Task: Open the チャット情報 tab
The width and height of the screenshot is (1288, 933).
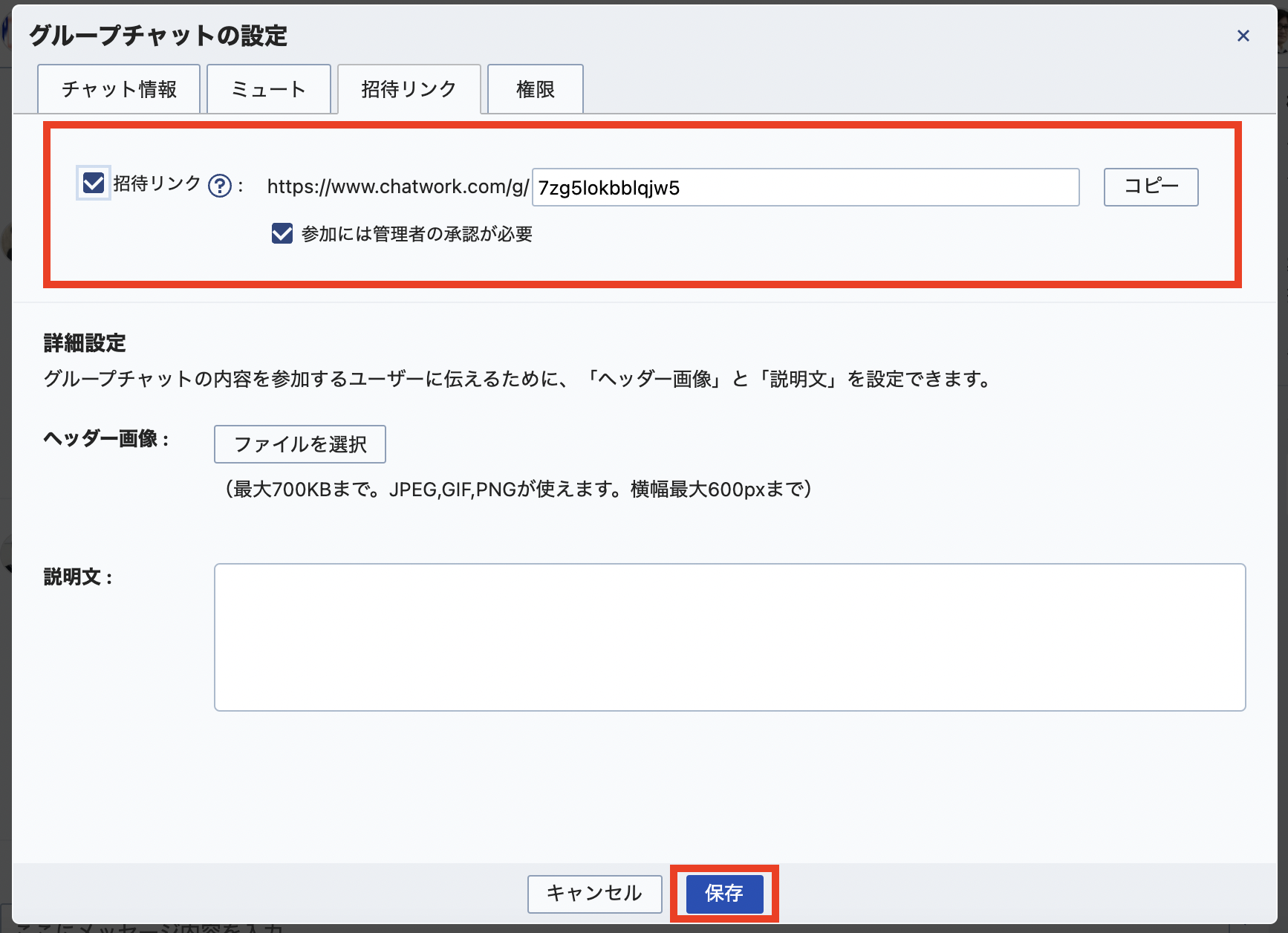Action: click(x=119, y=89)
